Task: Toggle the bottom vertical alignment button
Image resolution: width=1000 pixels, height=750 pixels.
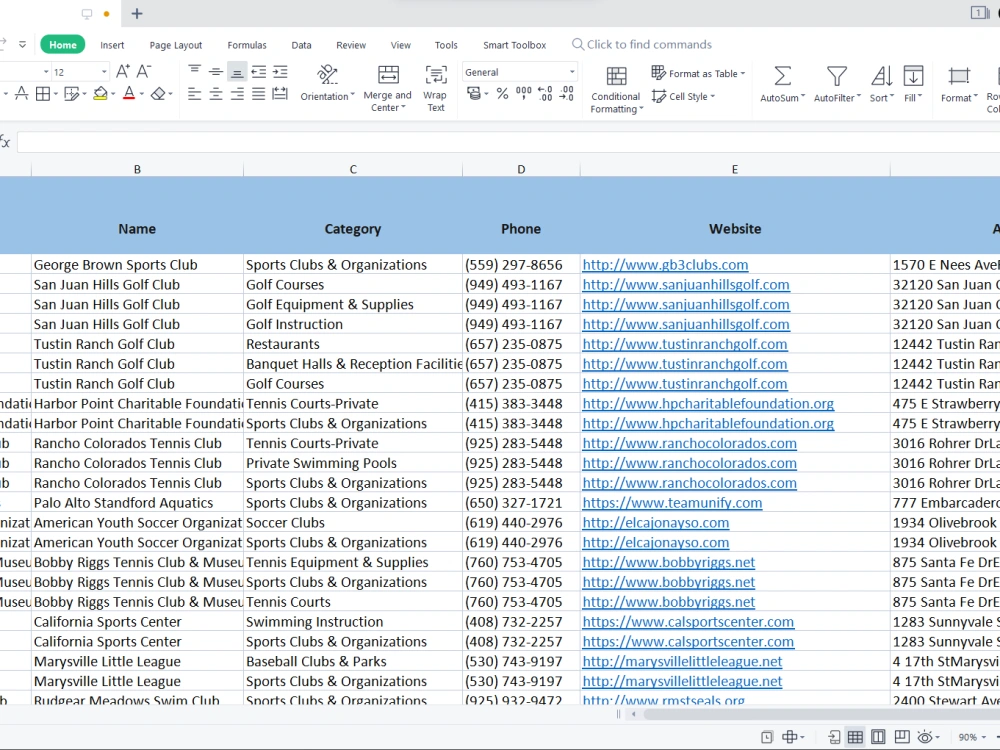Action: coord(237,71)
